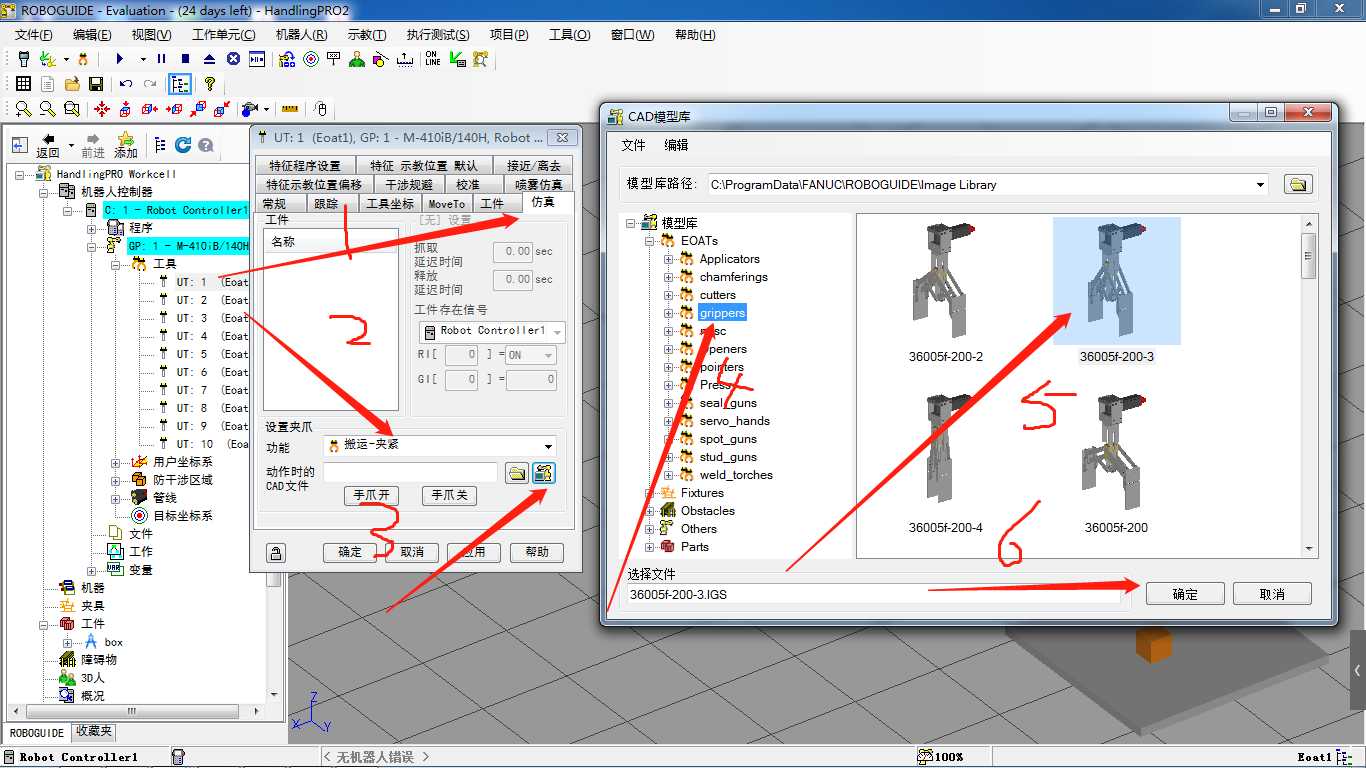Open the 示教(T) menu

[367, 34]
